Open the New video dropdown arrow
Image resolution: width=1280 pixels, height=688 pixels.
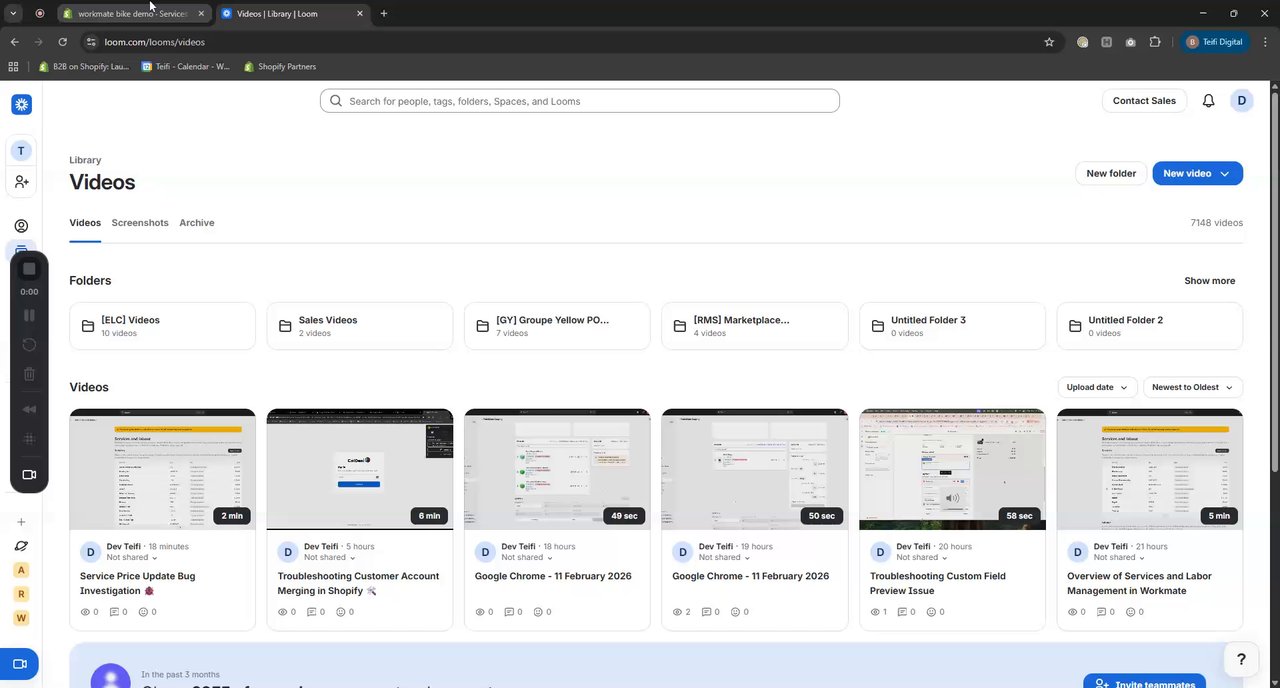click(1225, 173)
